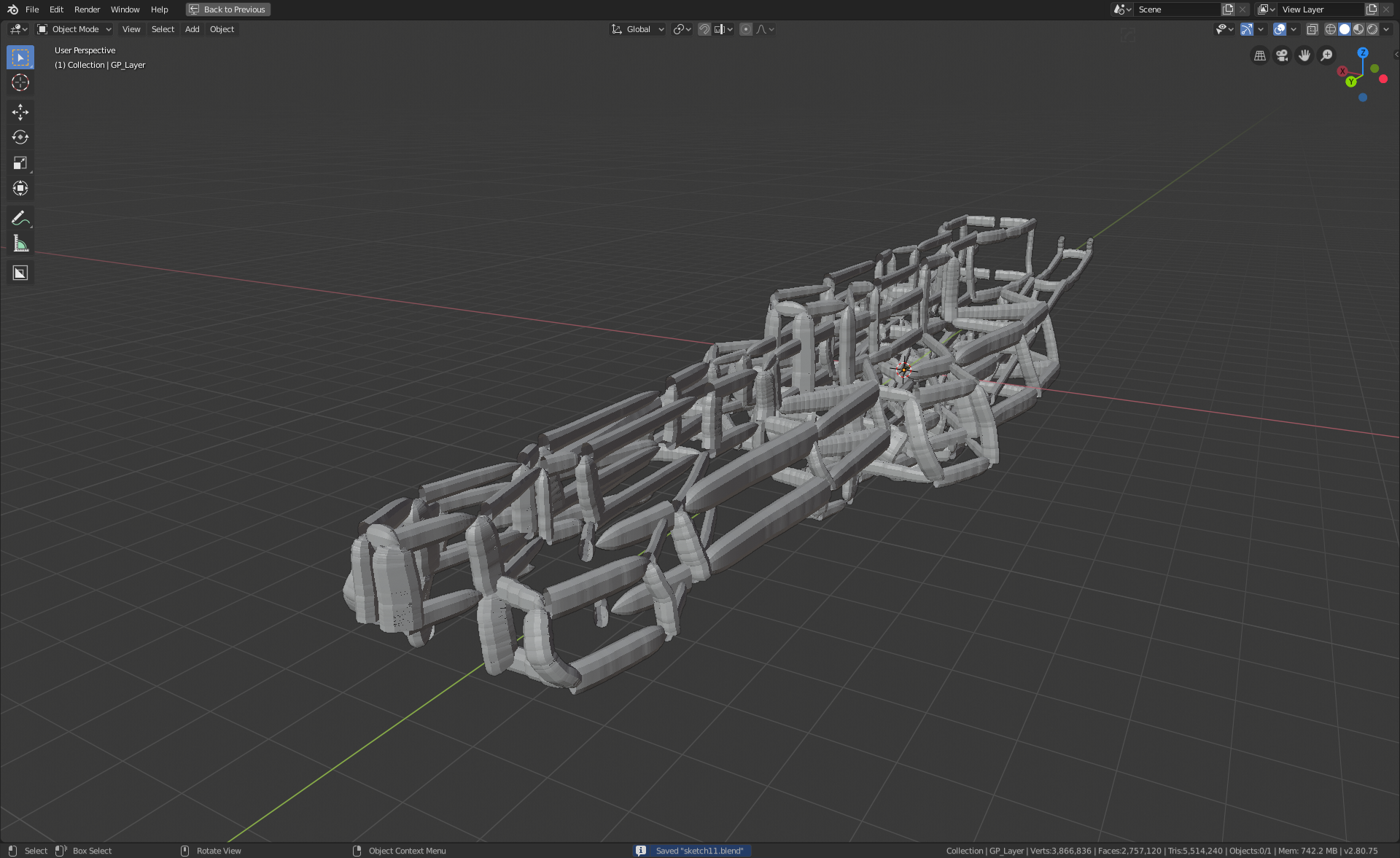Toggle camera view with camera icon
This screenshot has height=858, width=1400.
(x=1282, y=55)
